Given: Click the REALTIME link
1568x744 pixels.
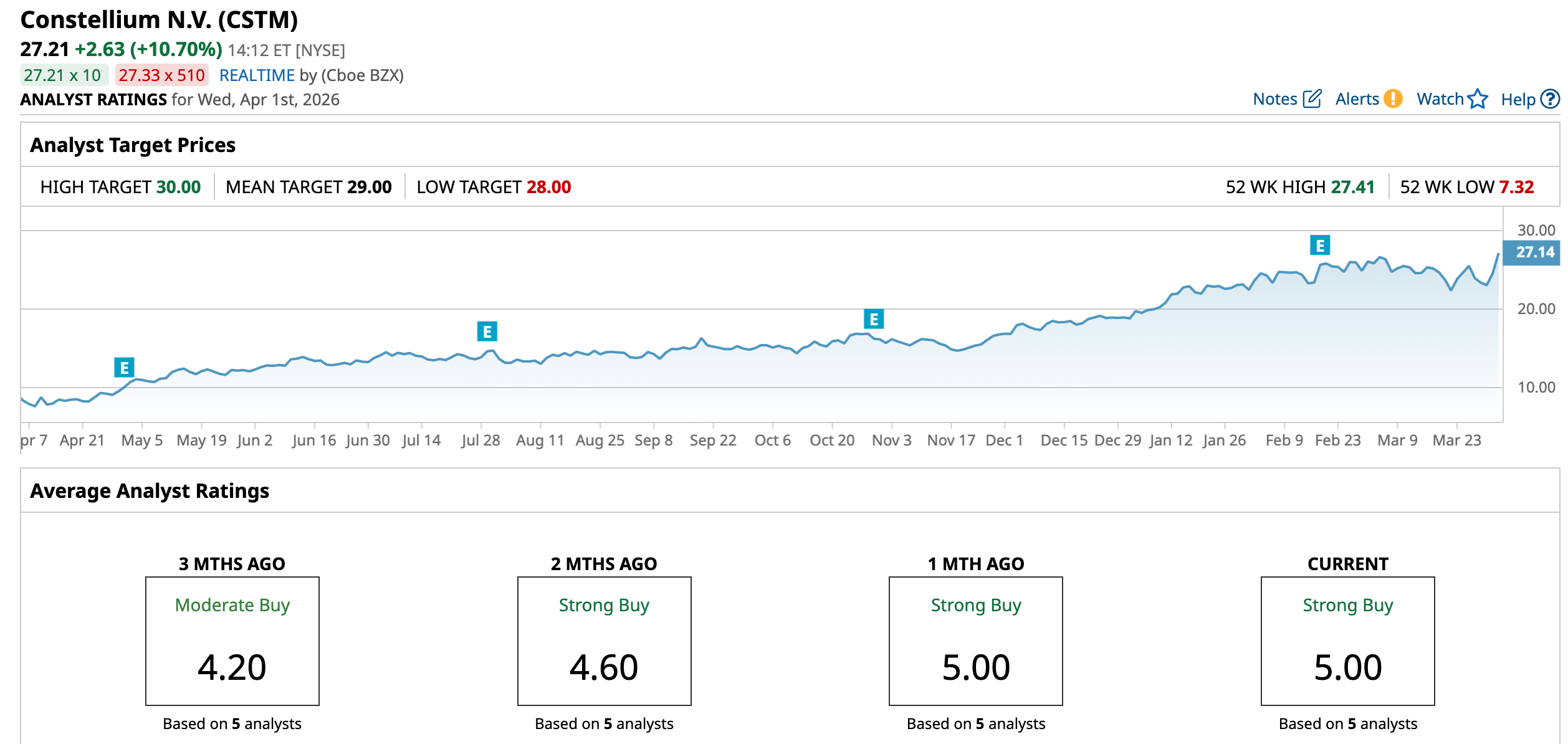Looking at the screenshot, I should coord(257,75).
